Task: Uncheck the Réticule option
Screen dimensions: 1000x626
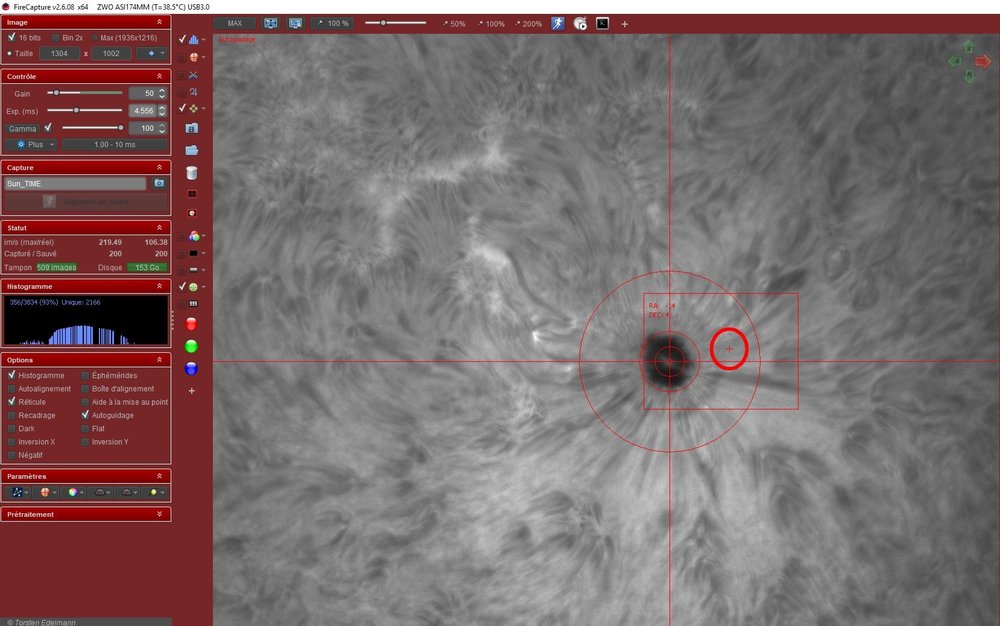Action: 11,402
